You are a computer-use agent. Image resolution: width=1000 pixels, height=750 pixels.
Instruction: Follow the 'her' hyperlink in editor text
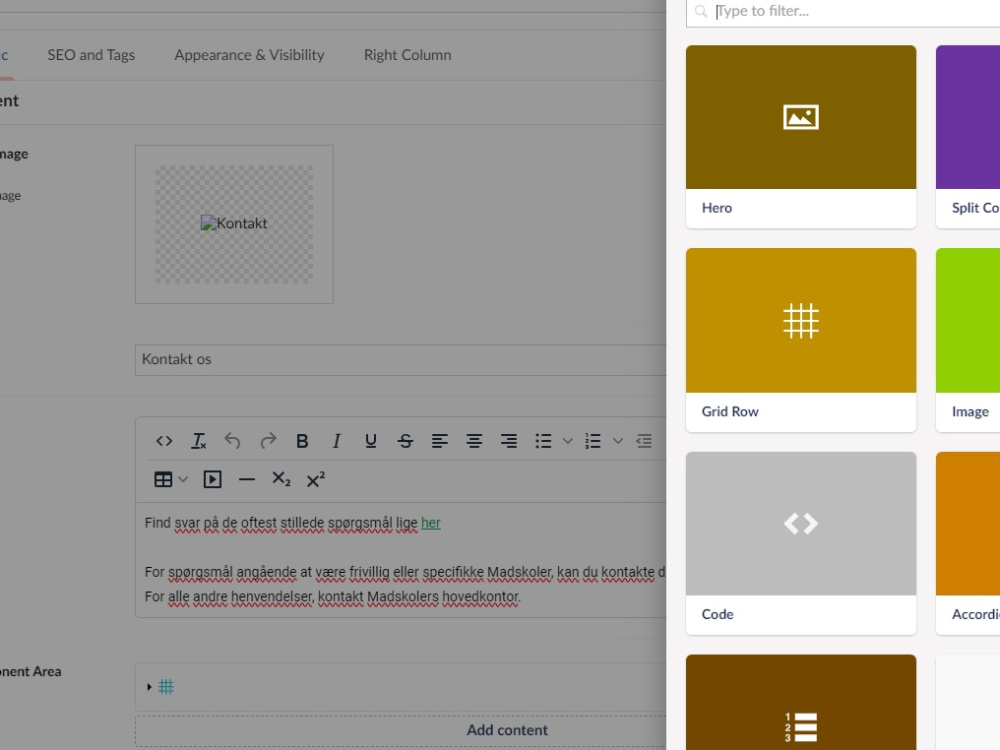point(430,523)
